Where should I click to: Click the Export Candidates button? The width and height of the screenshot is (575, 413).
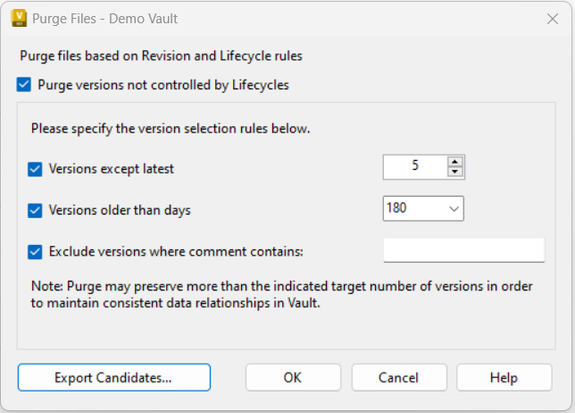(114, 377)
